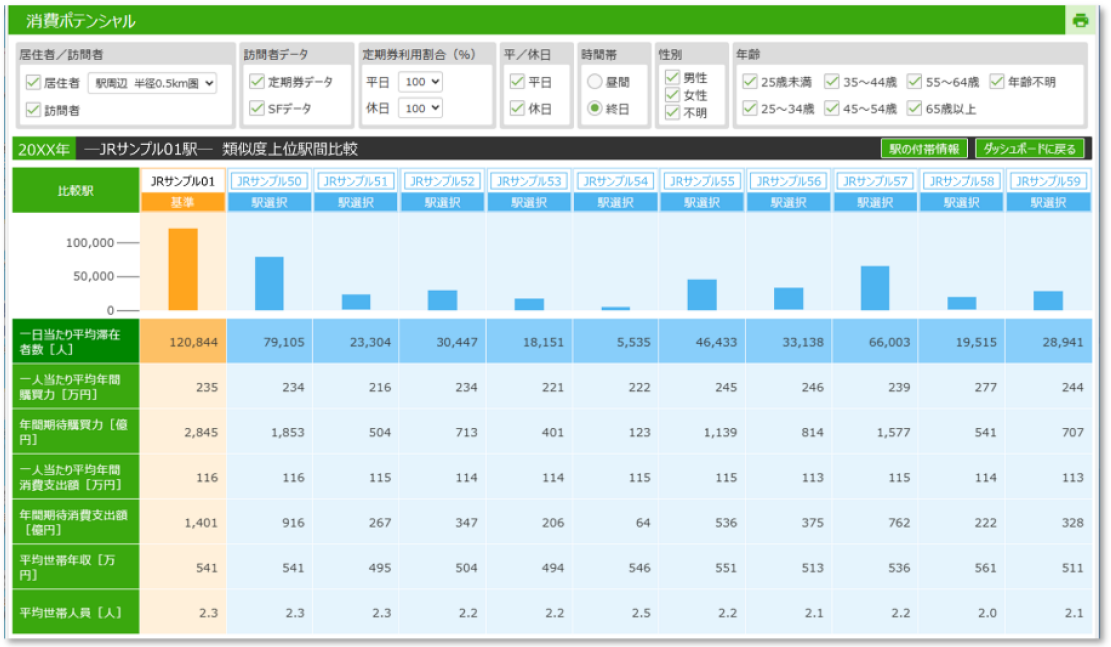
Task: Click 平均世帯人員 row header
Action: [x=76, y=612]
